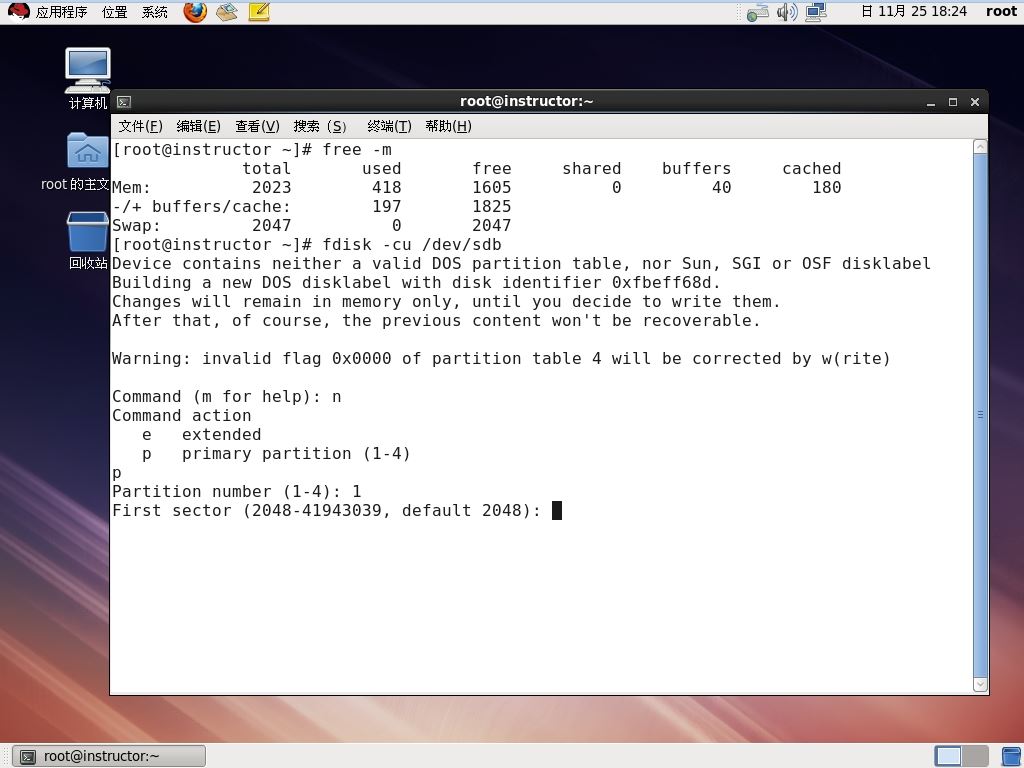1024x768 pixels.
Task: Select the 计算机 (Computer) desktop icon
Action: pyautogui.click(x=88, y=79)
